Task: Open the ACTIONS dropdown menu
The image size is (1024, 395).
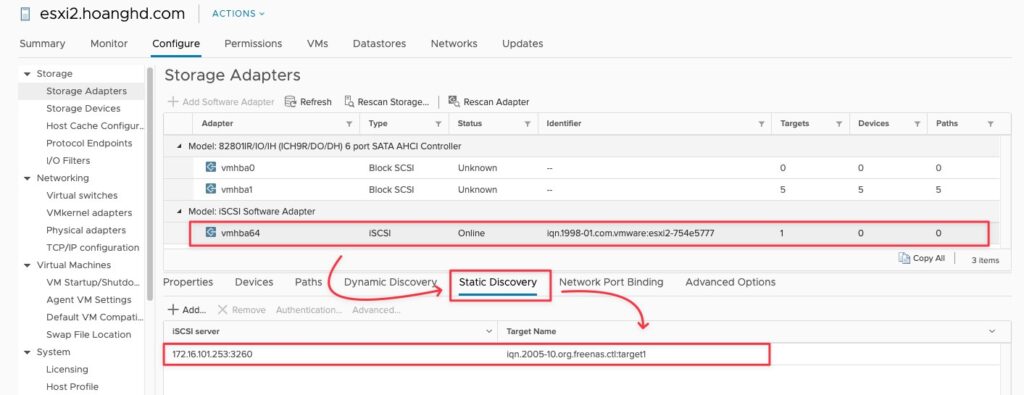Action: (238, 14)
